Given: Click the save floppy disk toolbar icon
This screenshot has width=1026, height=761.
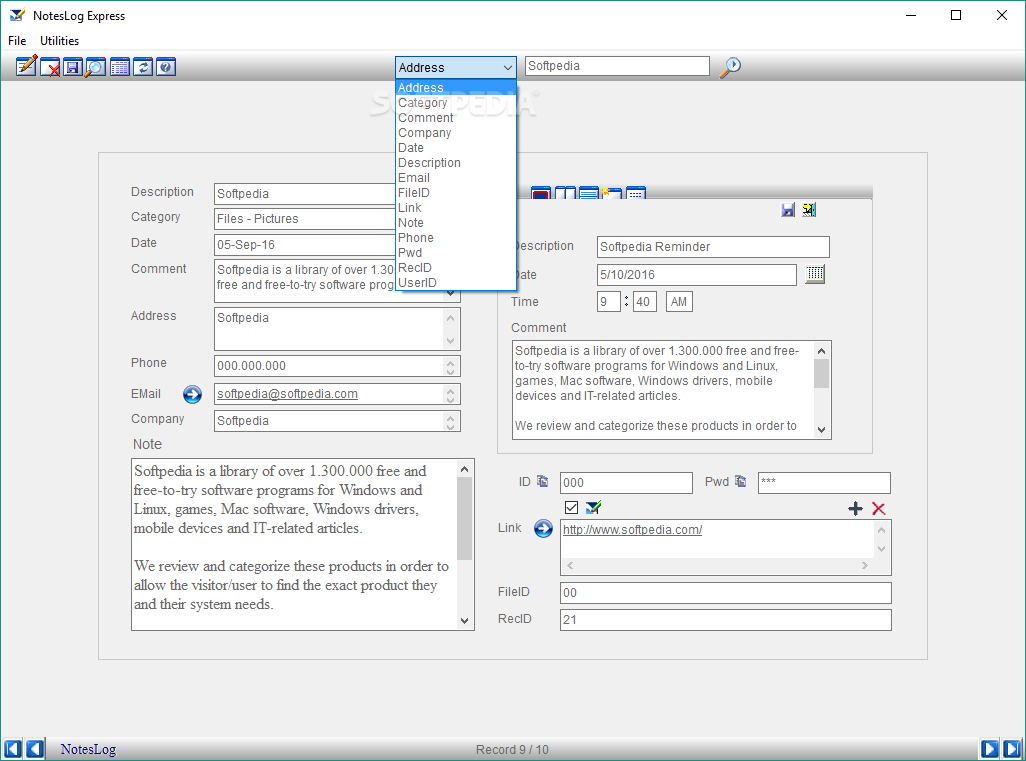Looking at the screenshot, I should point(73,66).
